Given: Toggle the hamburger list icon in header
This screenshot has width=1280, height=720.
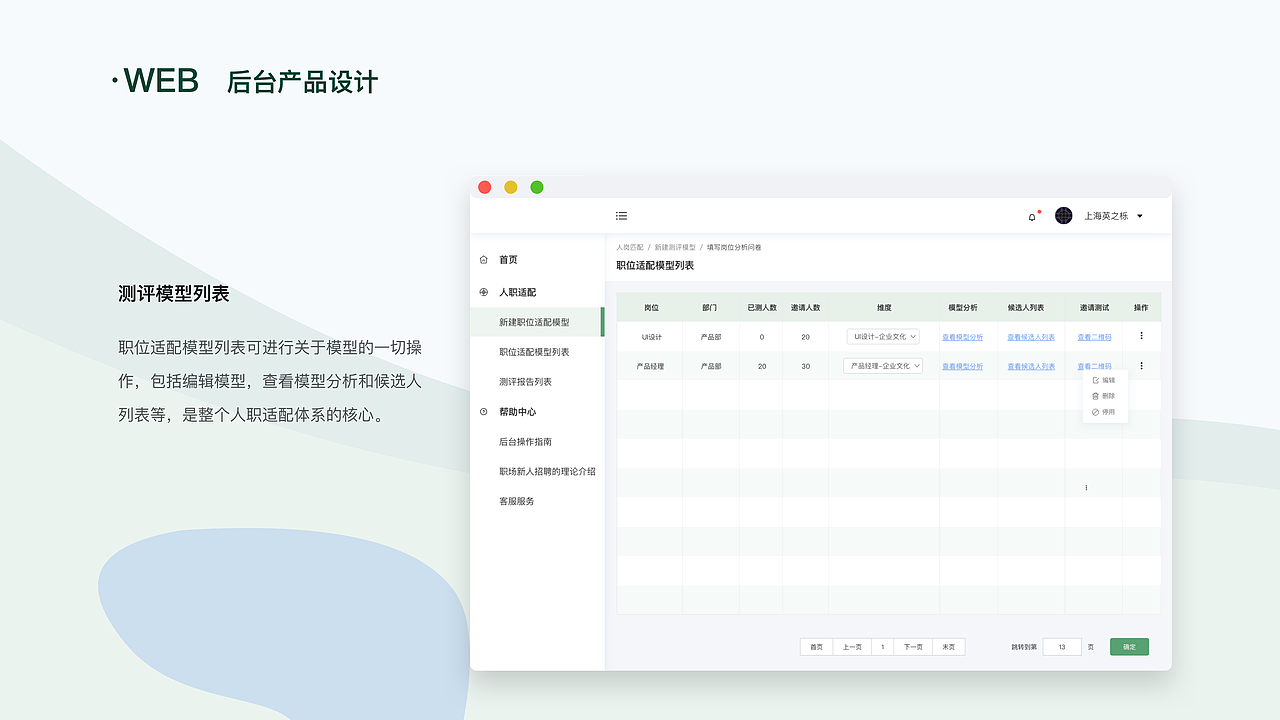Looking at the screenshot, I should click(x=621, y=216).
